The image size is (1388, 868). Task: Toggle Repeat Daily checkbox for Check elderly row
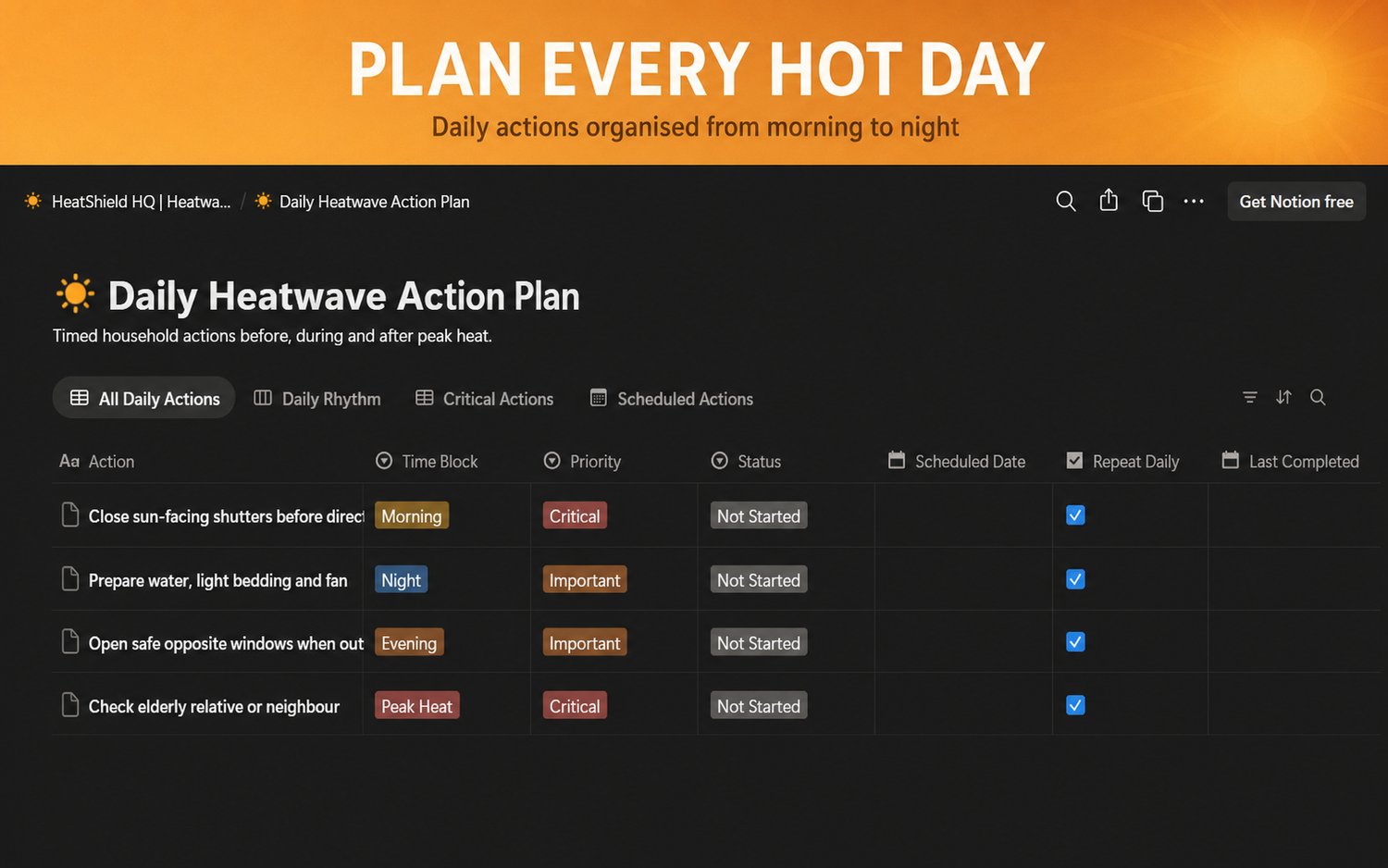[x=1075, y=705]
